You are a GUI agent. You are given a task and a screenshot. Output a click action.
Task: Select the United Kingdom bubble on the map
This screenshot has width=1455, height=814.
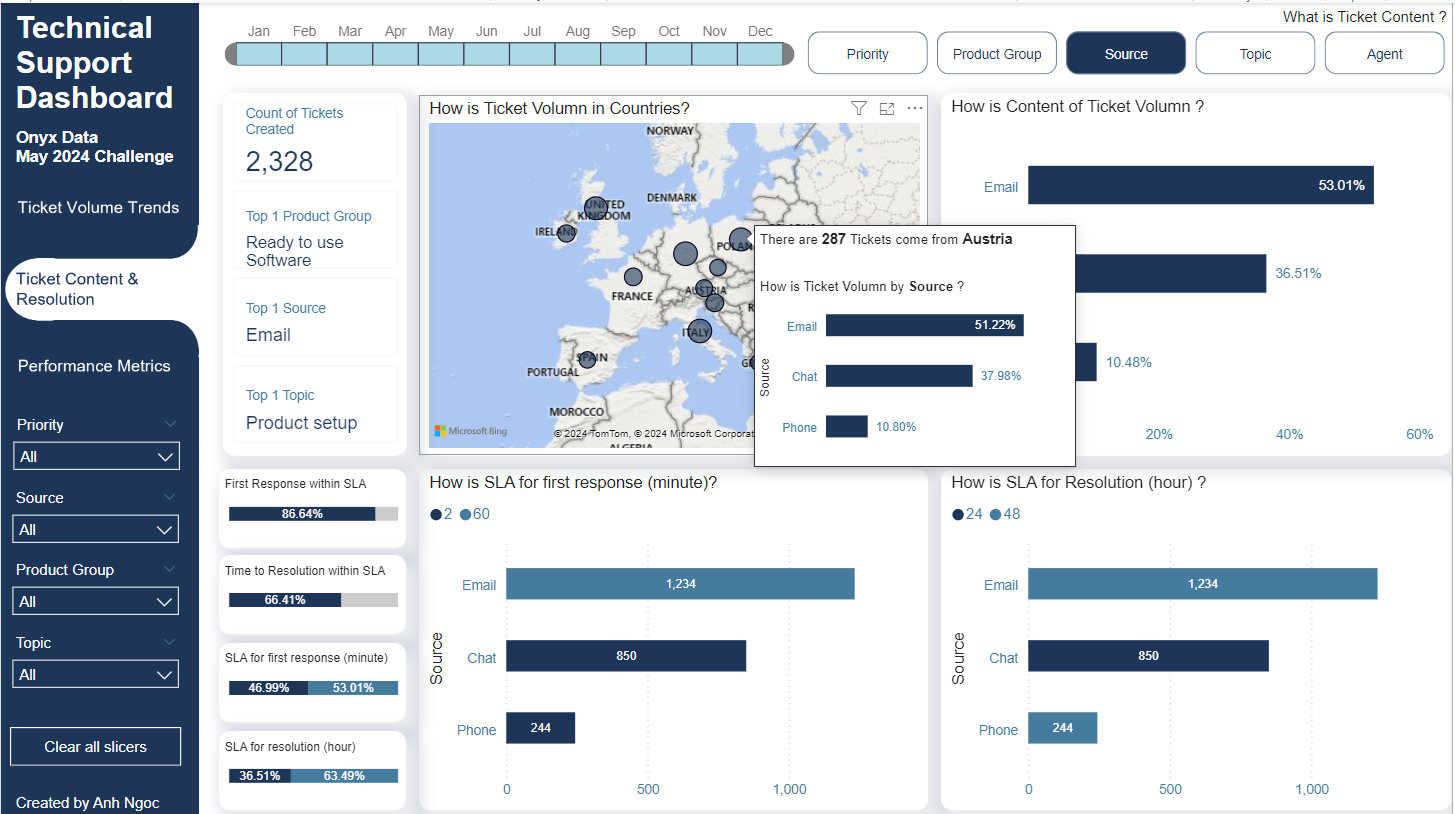[x=594, y=208]
